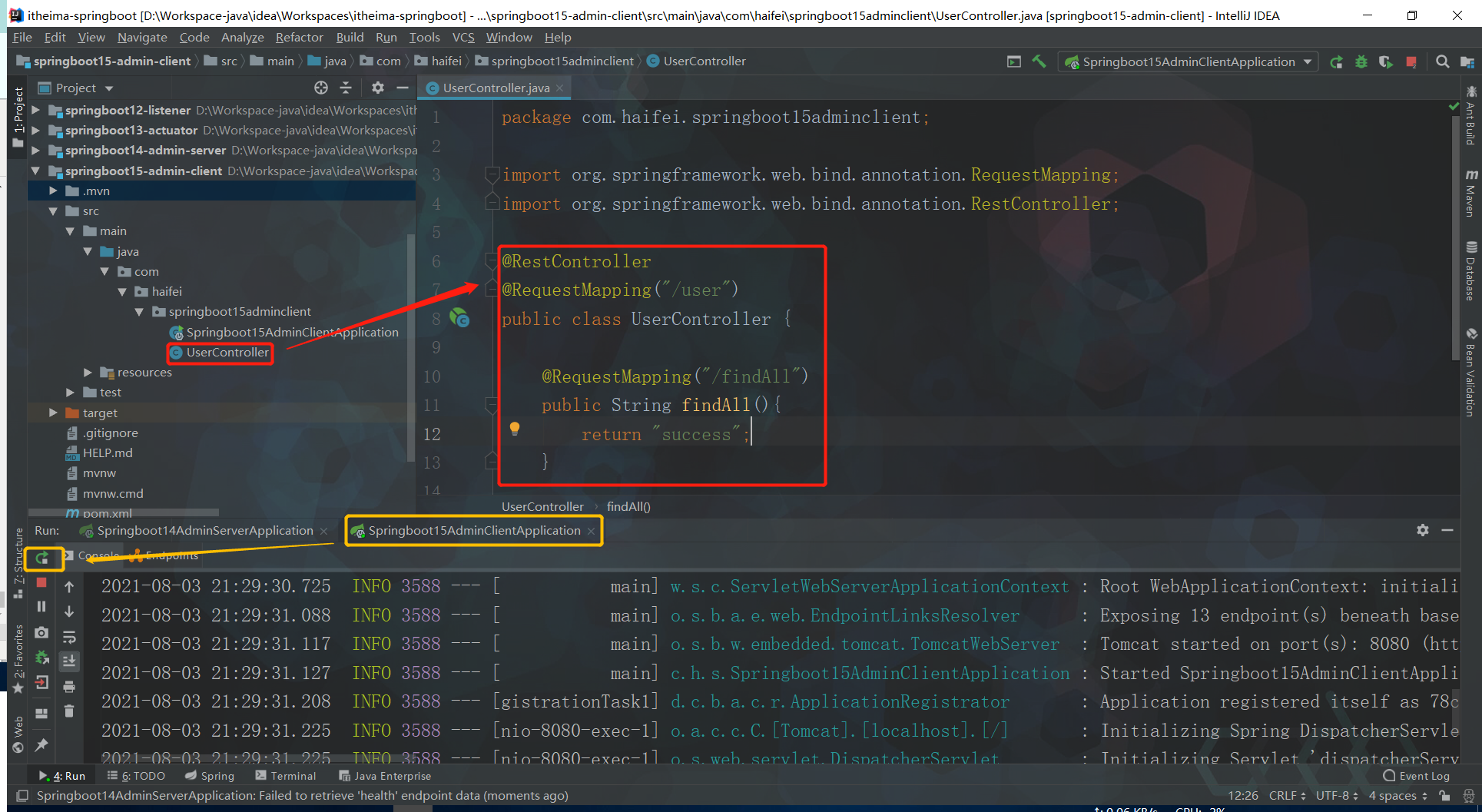Click the layout restore icon in Run panel
Viewport: 1482px width, 812px height.
pos(41,714)
